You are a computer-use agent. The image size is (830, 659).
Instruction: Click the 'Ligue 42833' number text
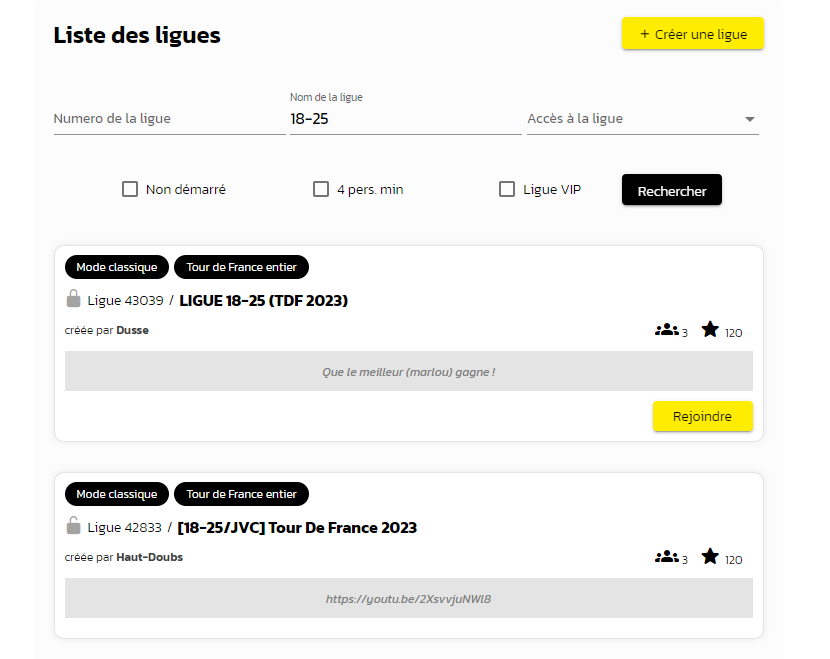(x=124, y=528)
